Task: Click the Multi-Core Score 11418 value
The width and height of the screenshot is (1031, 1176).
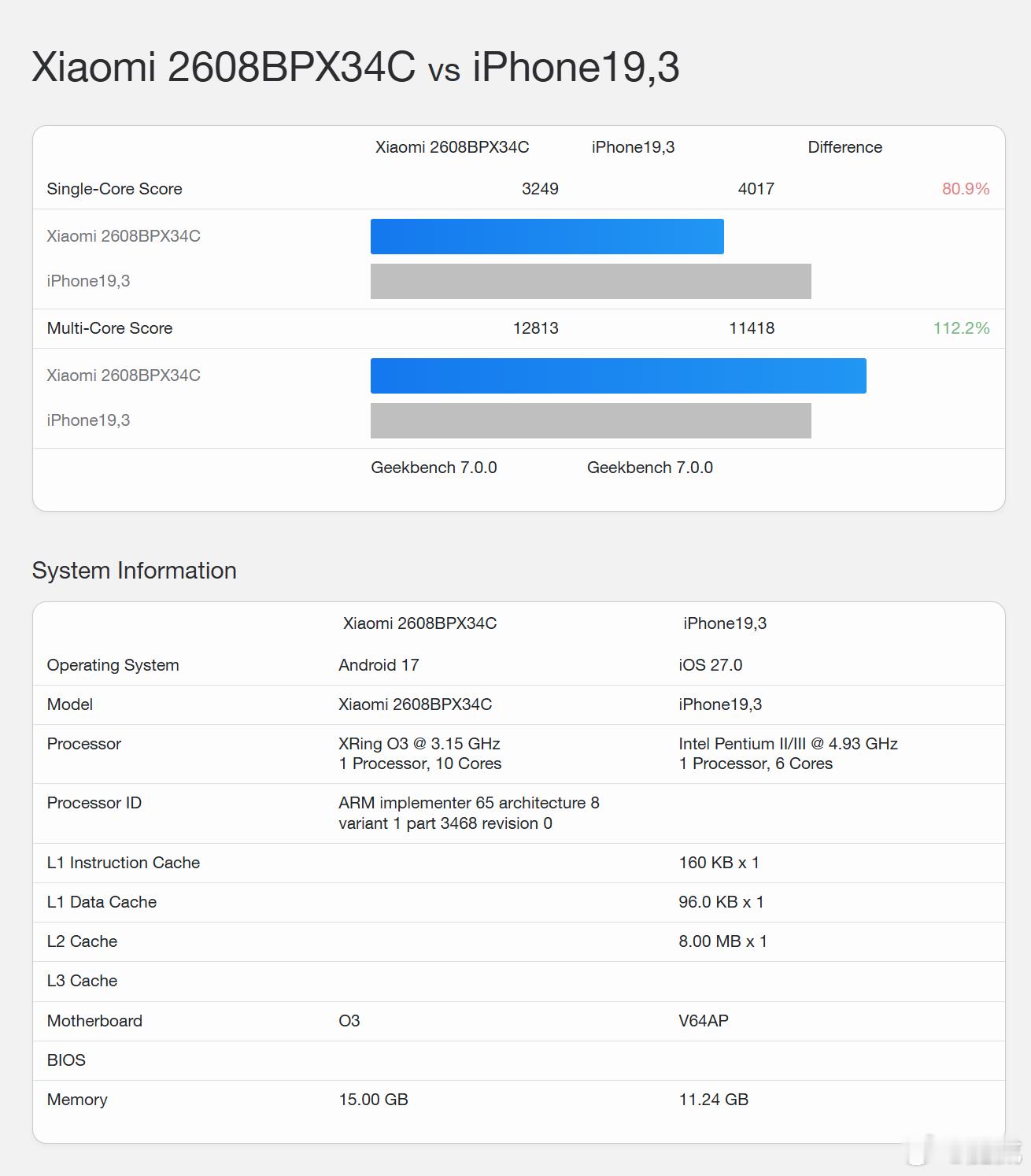Action: pos(752,328)
